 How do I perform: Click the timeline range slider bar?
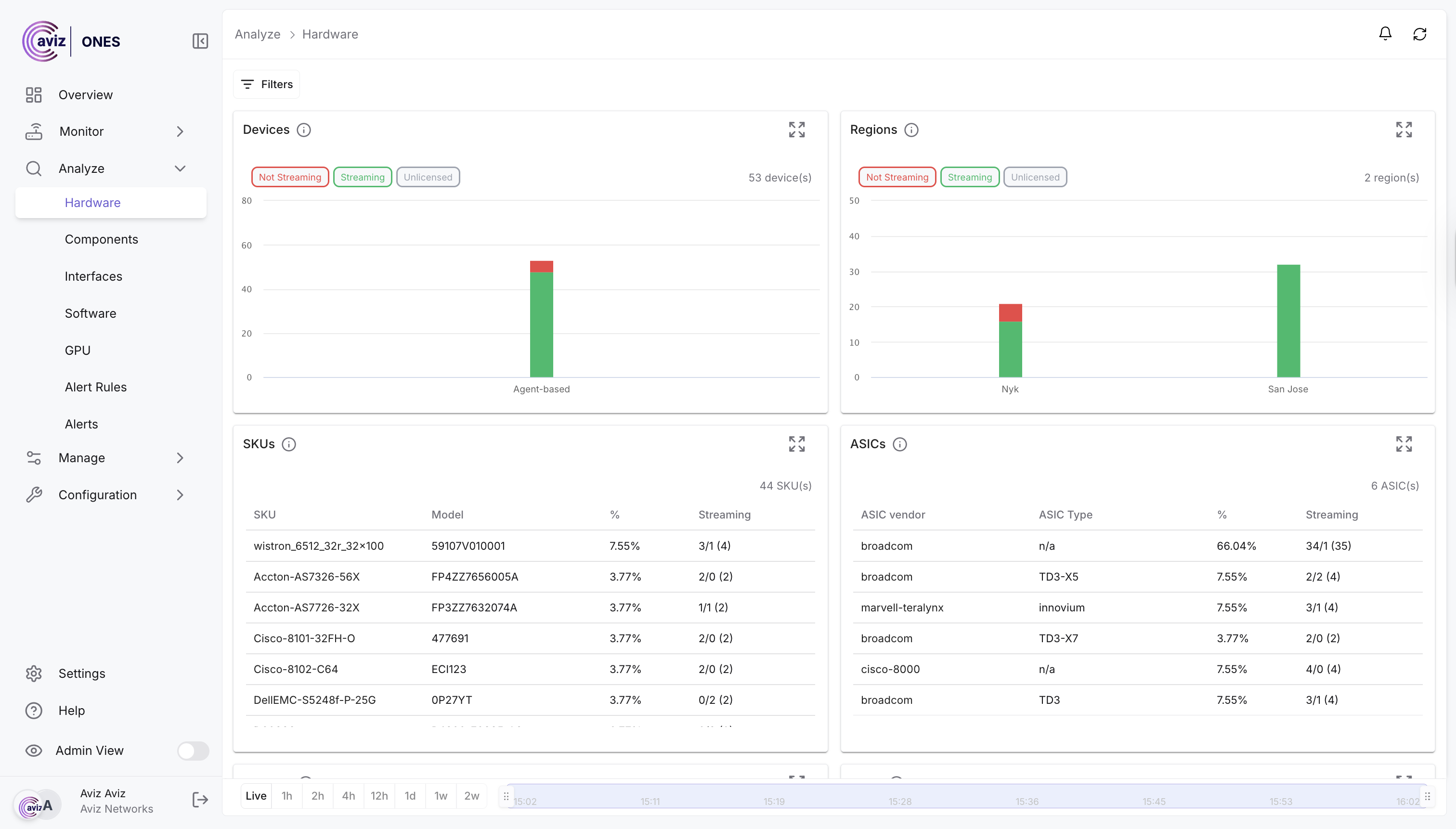966,796
